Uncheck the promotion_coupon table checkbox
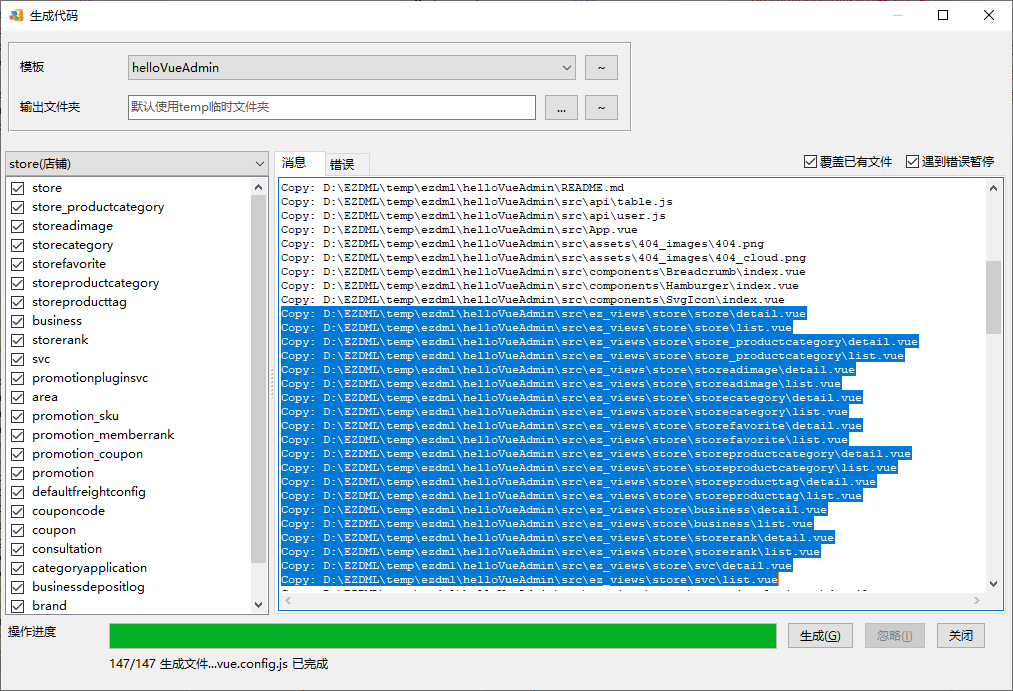This screenshot has width=1013, height=691. (x=18, y=453)
